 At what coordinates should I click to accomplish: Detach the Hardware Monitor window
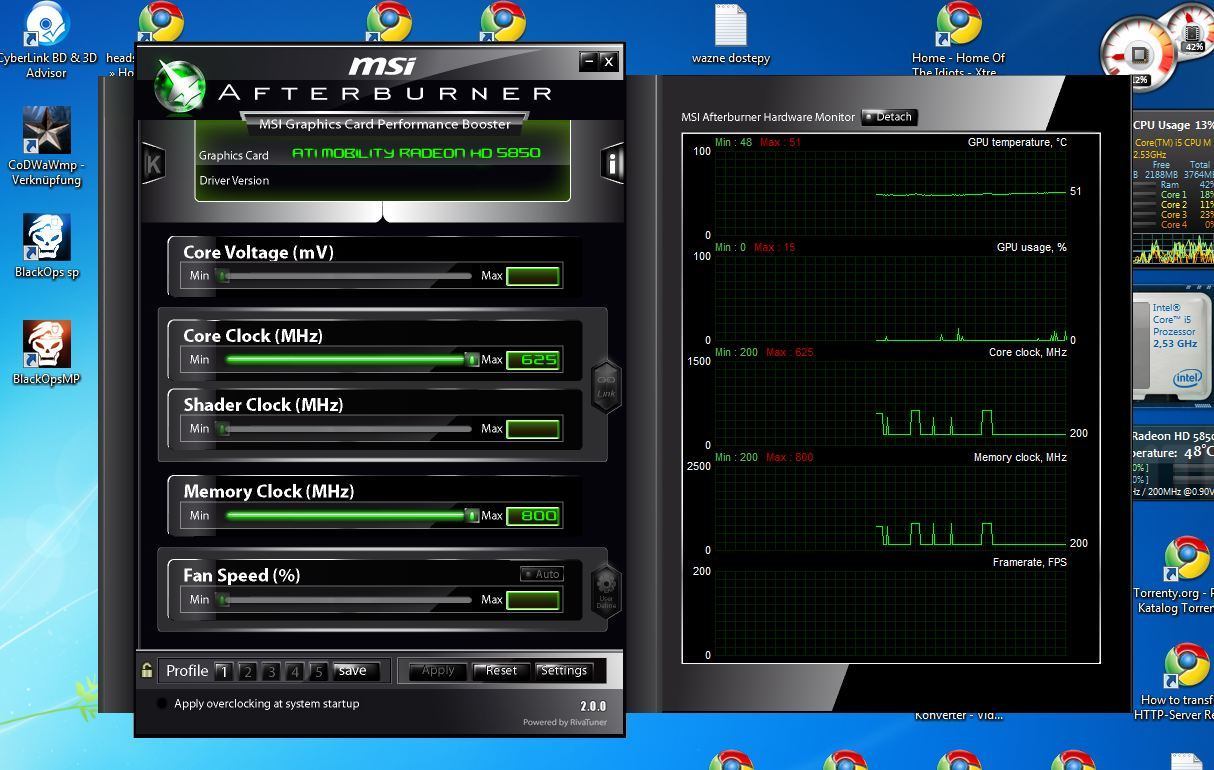(x=889, y=117)
